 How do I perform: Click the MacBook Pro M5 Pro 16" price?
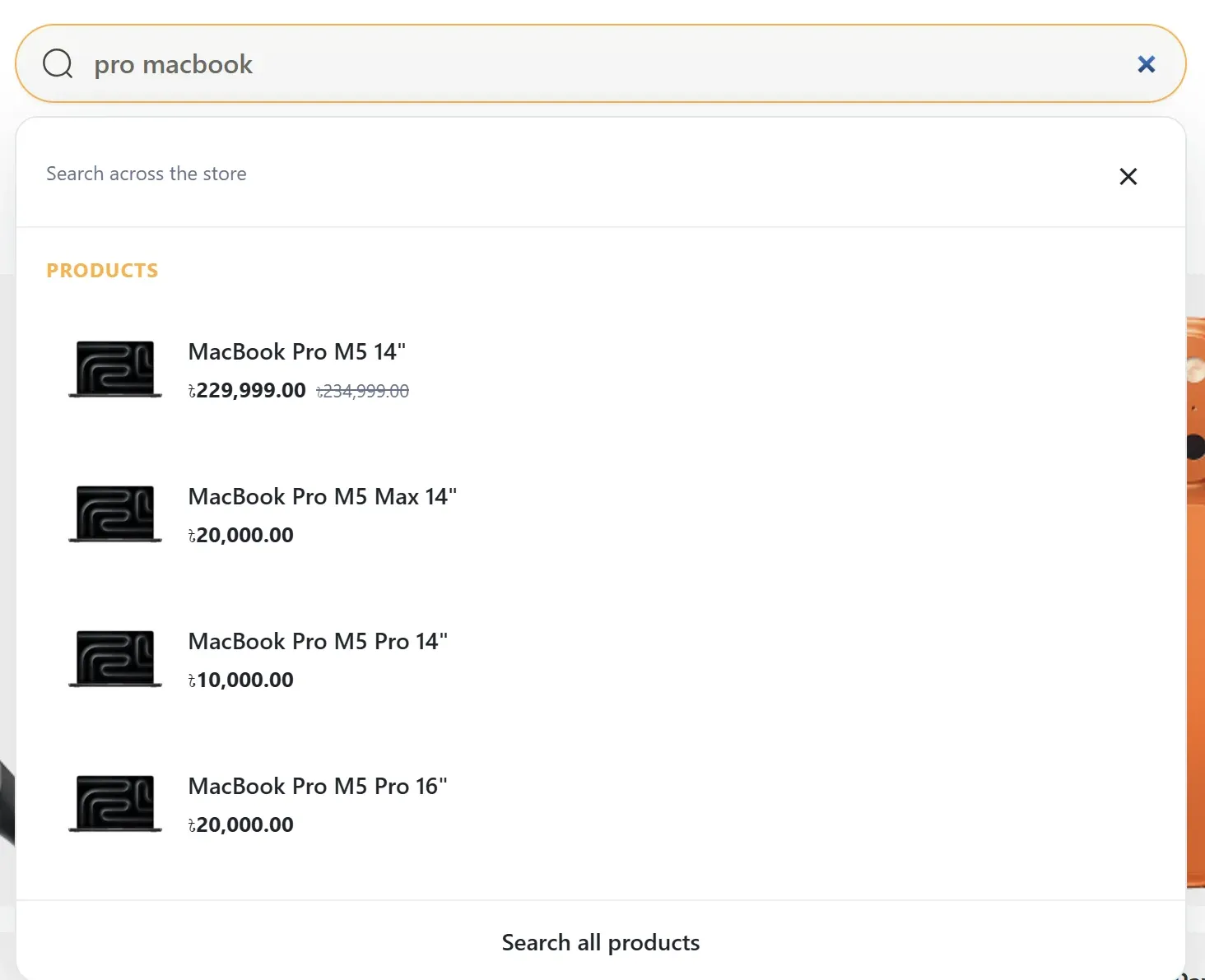pyautogui.click(x=241, y=825)
